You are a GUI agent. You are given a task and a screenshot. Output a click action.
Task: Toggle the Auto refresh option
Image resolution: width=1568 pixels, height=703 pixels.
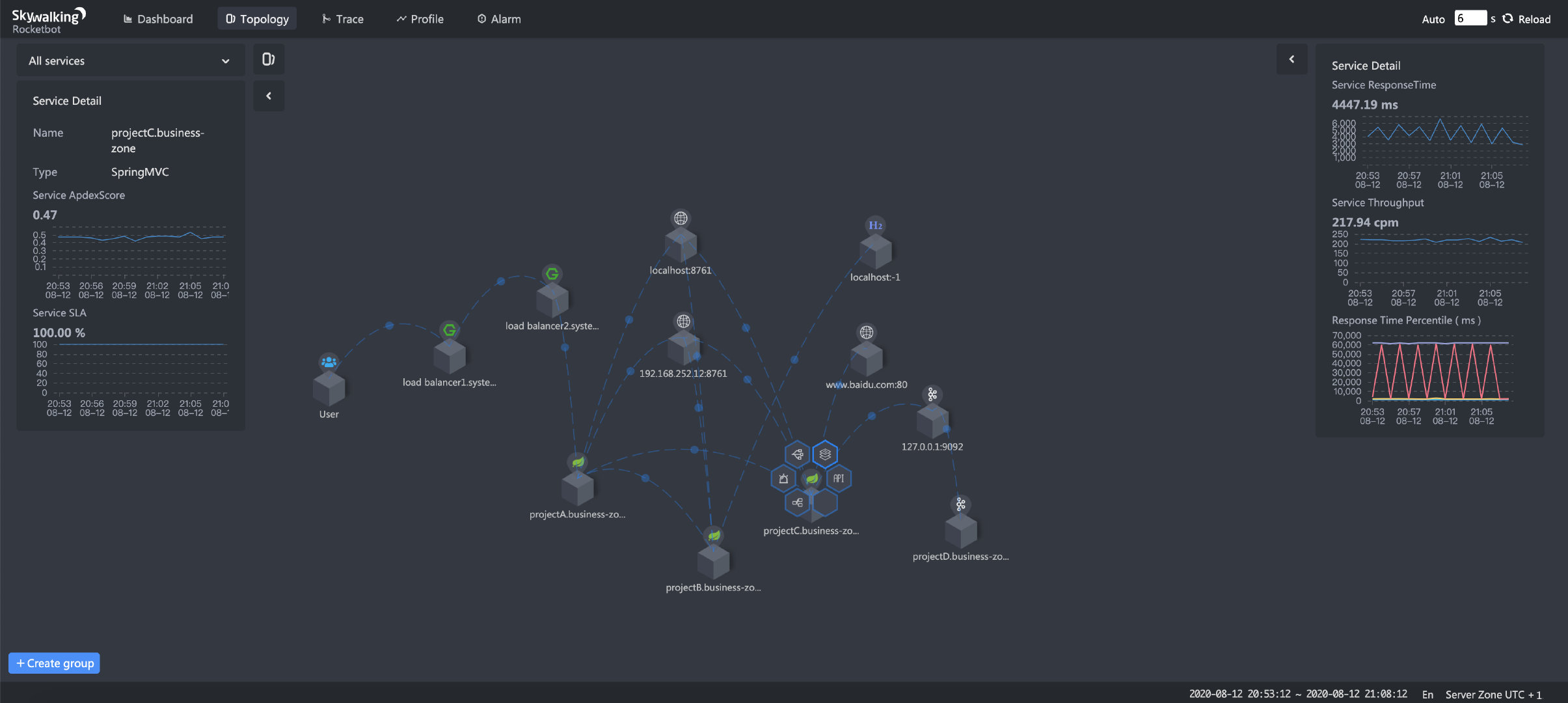click(x=1433, y=20)
